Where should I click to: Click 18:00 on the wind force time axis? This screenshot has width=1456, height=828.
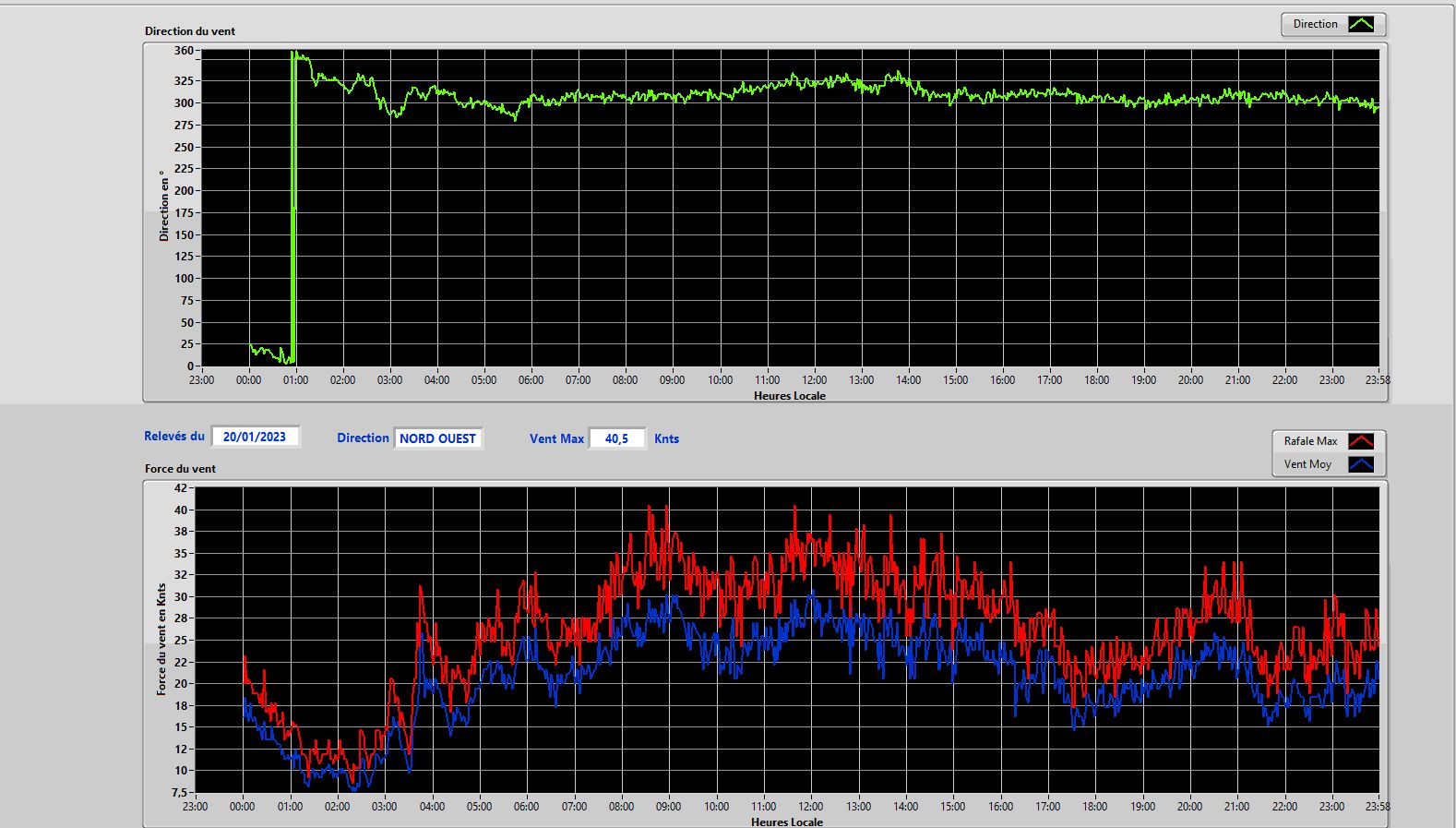pyautogui.click(x=1095, y=806)
